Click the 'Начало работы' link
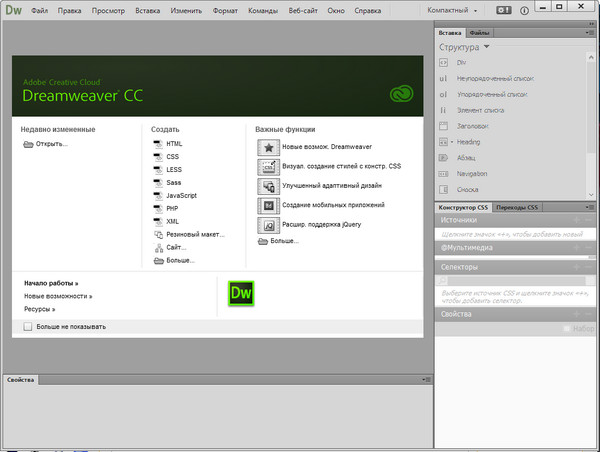600x452 pixels. point(51,283)
